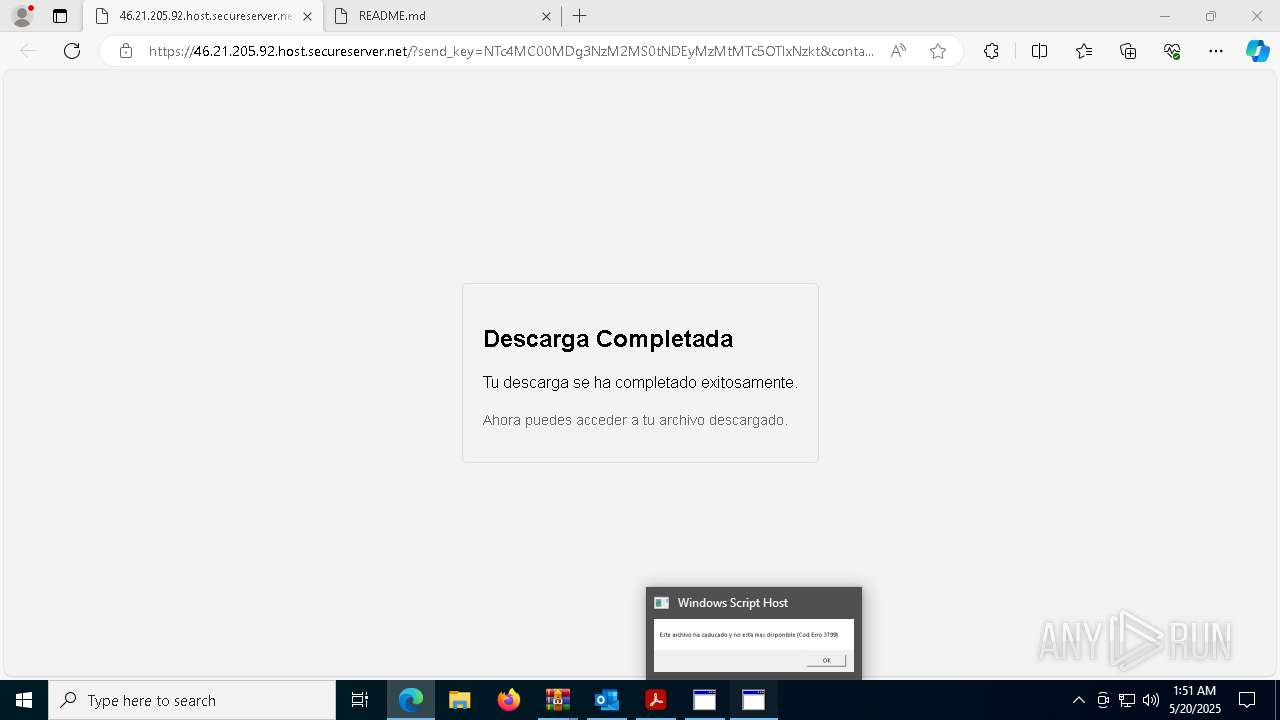Open a new browser tab
The height and width of the screenshot is (720, 1280).
580,16
